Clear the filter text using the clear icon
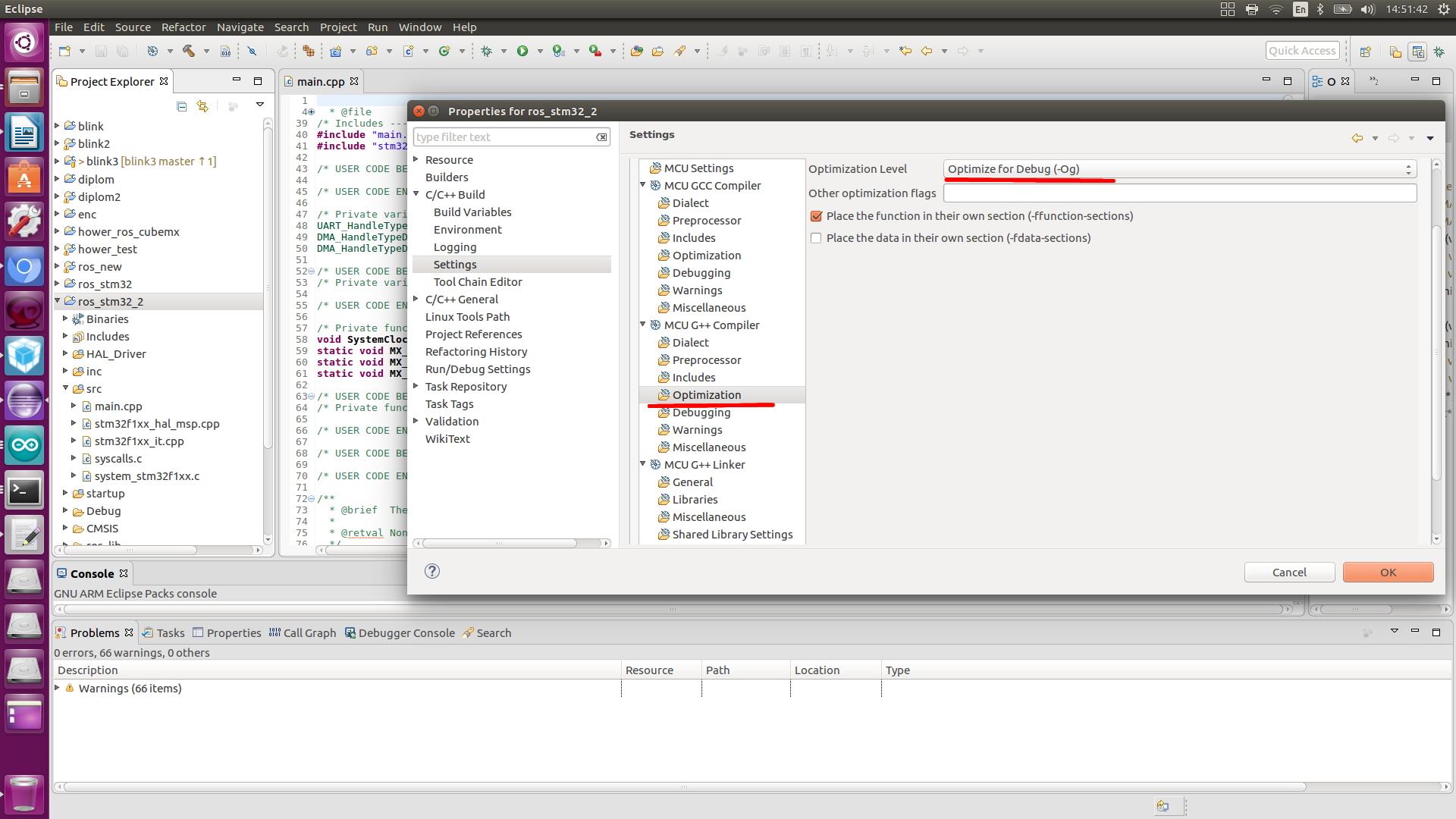This screenshot has height=819, width=1456. tap(601, 137)
